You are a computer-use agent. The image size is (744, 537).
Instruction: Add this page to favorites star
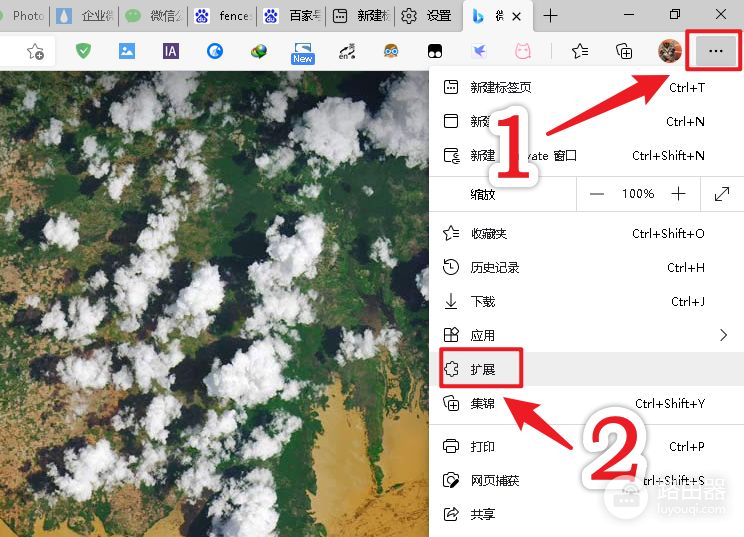[35, 52]
